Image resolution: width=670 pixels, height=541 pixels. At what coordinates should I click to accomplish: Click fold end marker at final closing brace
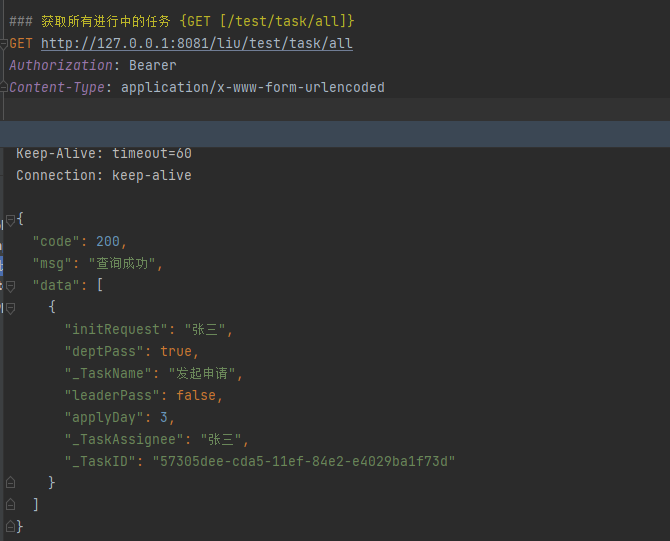click(x=10, y=526)
